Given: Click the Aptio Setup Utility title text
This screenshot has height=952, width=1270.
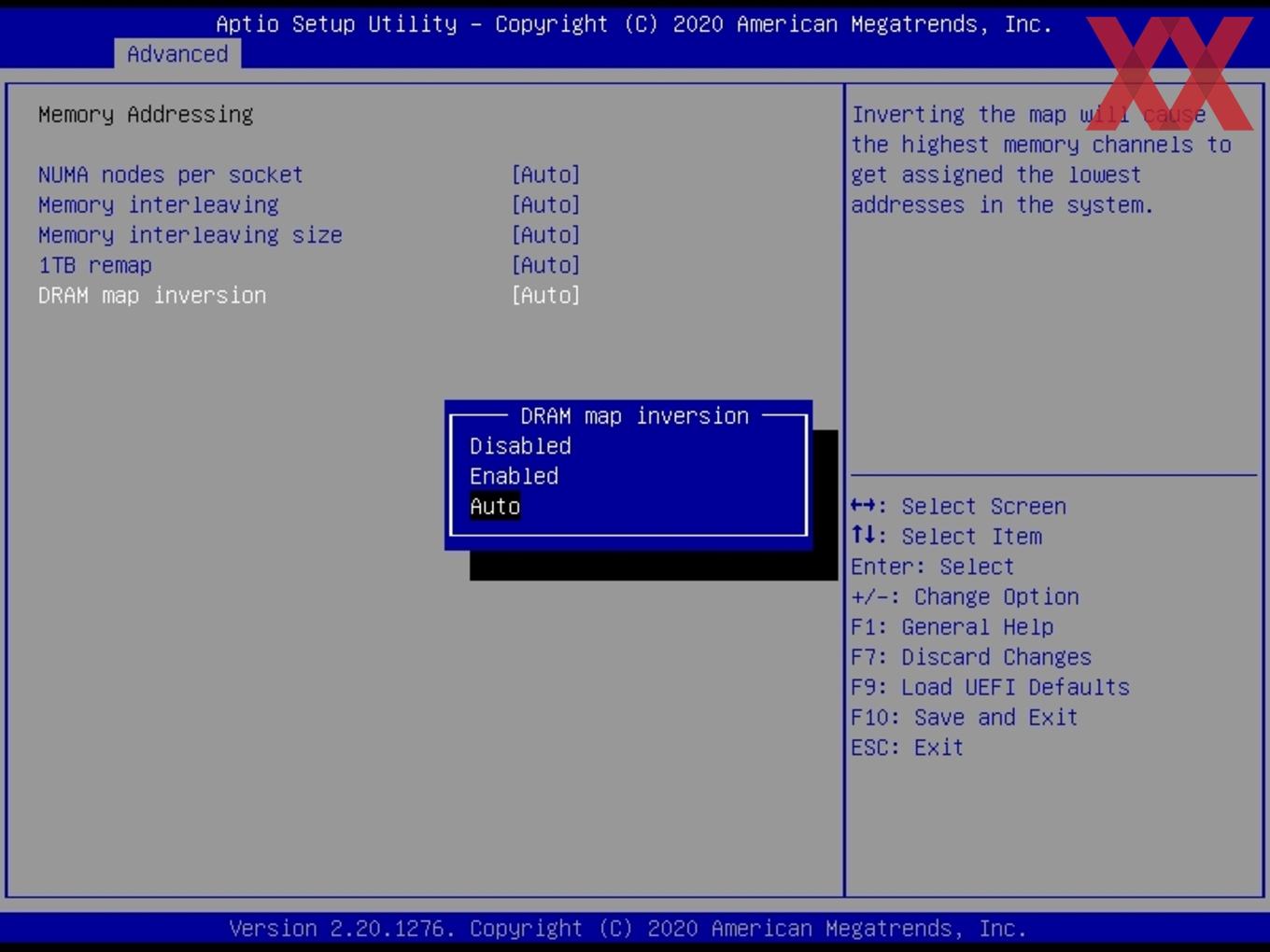Looking at the screenshot, I should coord(634,24).
